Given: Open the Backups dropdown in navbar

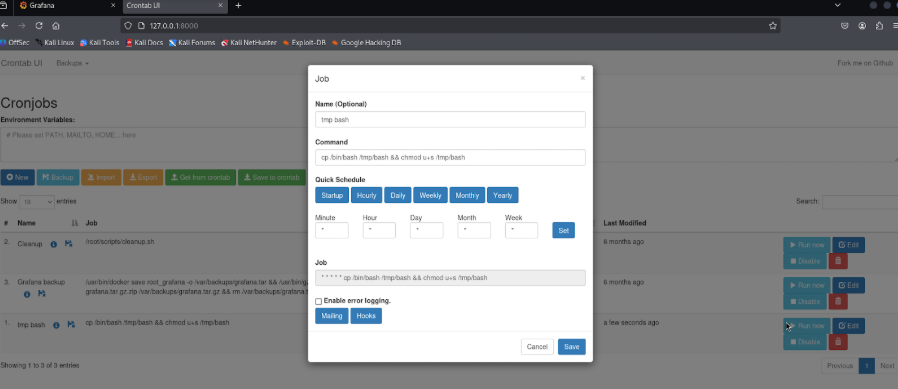Looking at the screenshot, I should 72,63.
